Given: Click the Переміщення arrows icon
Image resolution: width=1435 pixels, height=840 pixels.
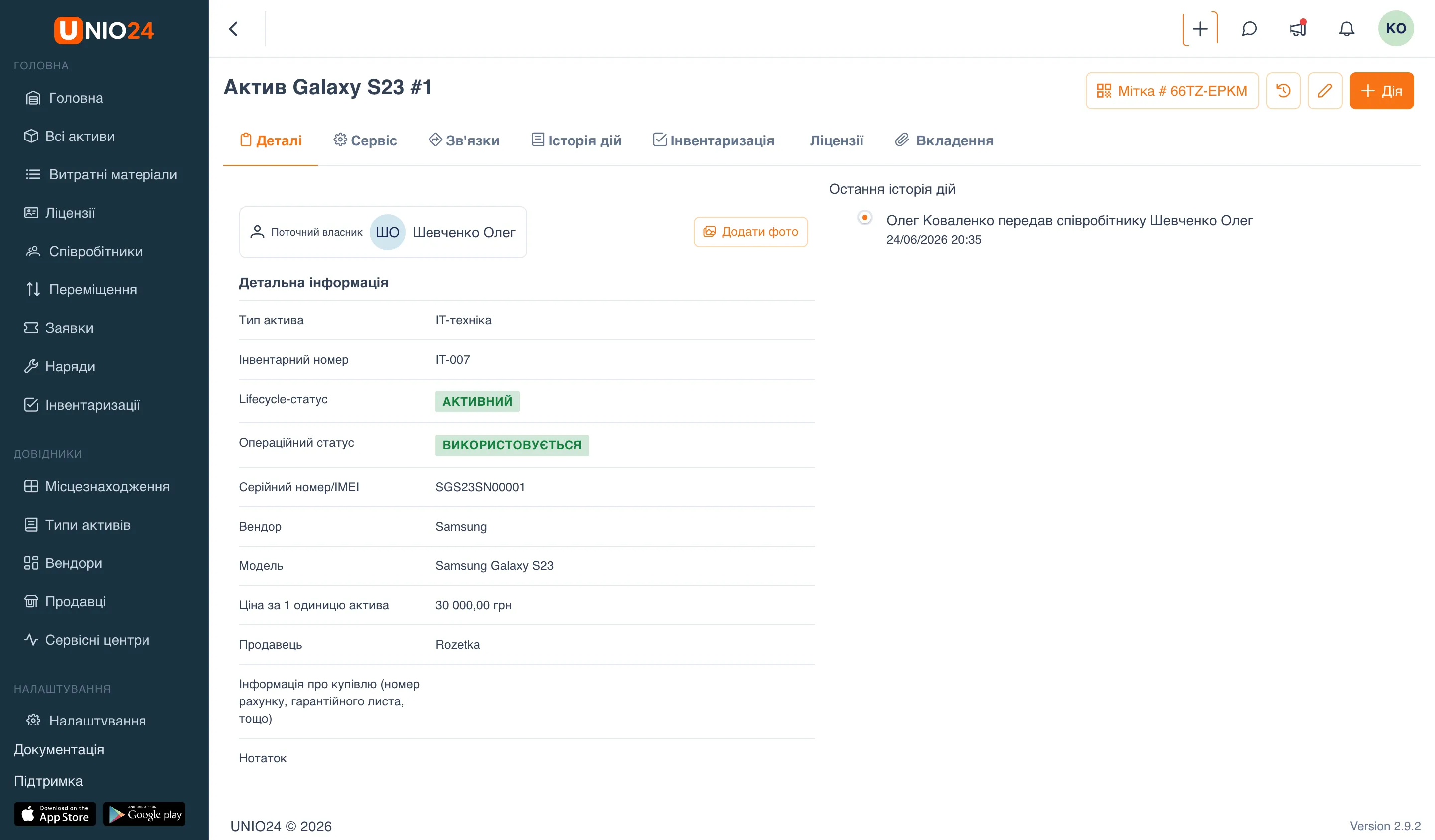Looking at the screenshot, I should pyautogui.click(x=33, y=289).
